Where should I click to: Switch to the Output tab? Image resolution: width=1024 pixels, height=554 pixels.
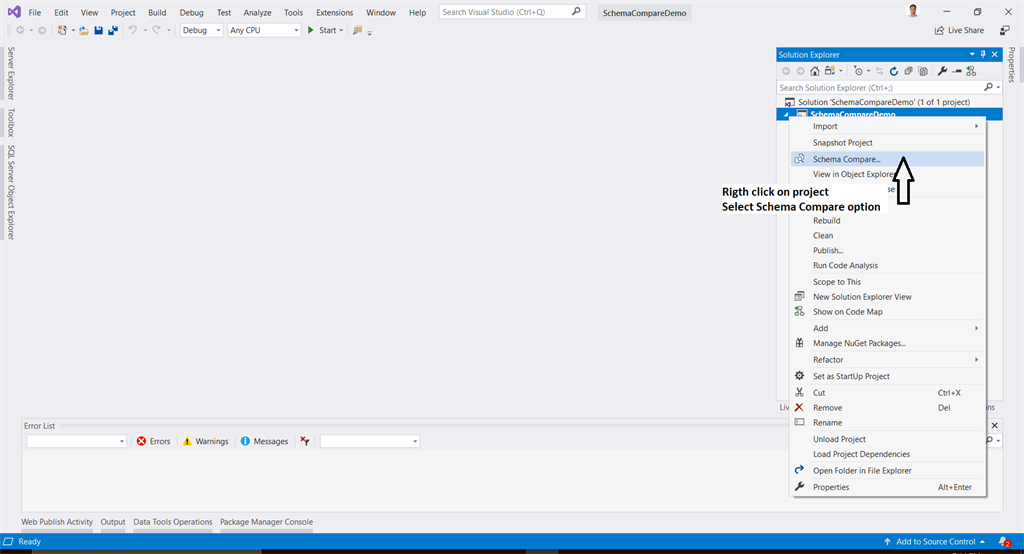113,522
